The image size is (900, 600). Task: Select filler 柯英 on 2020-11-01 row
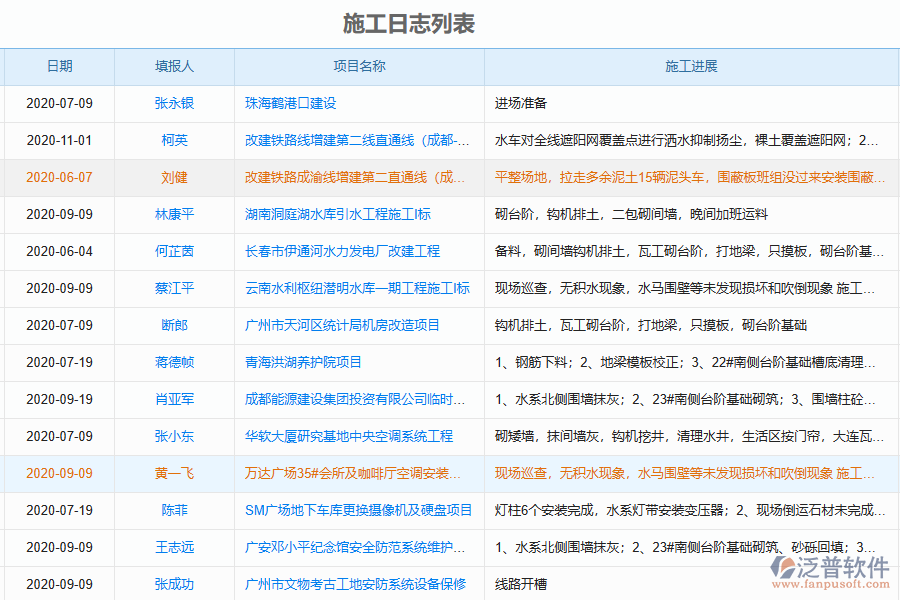click(173, 140)
